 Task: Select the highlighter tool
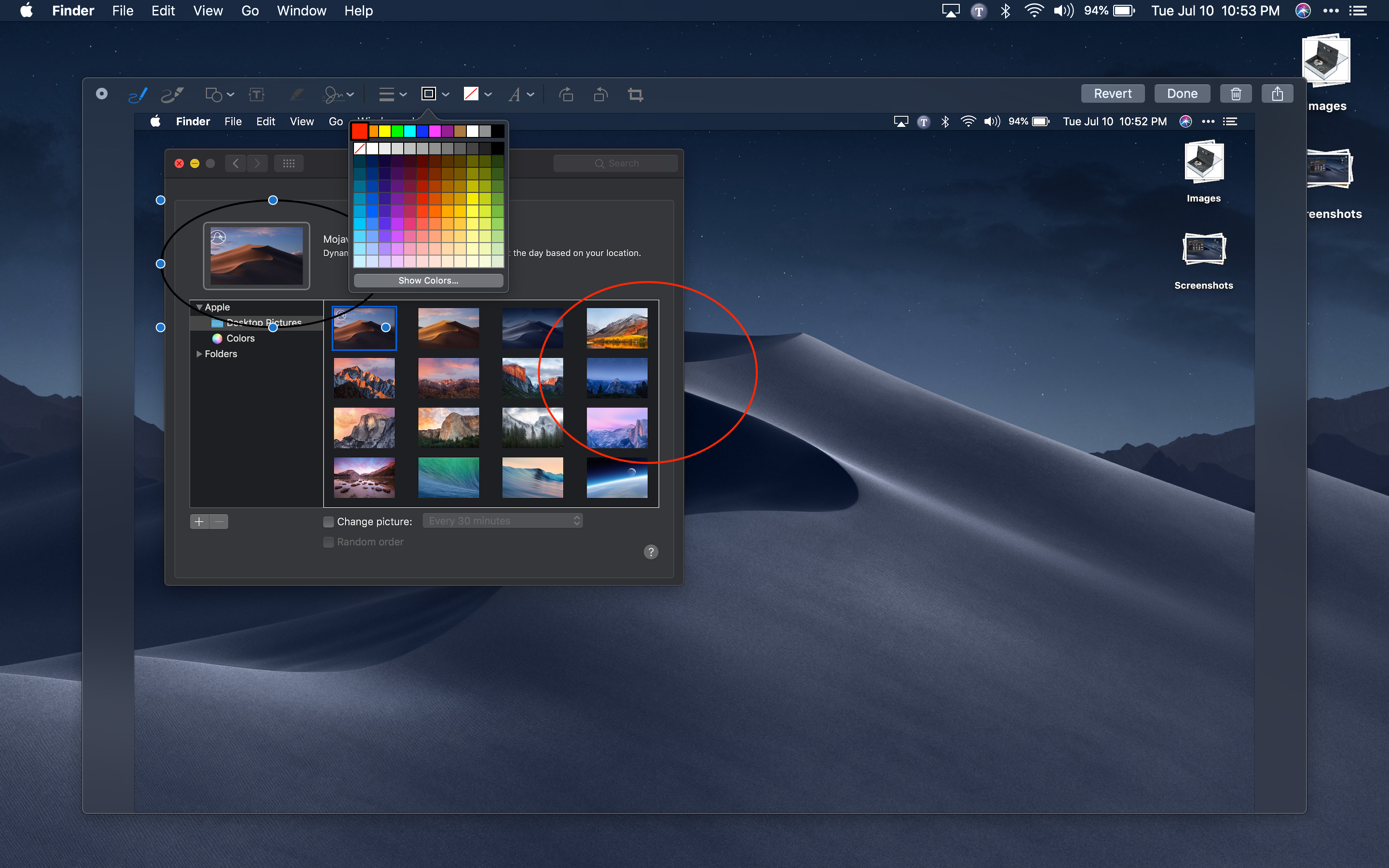[171, 94]
